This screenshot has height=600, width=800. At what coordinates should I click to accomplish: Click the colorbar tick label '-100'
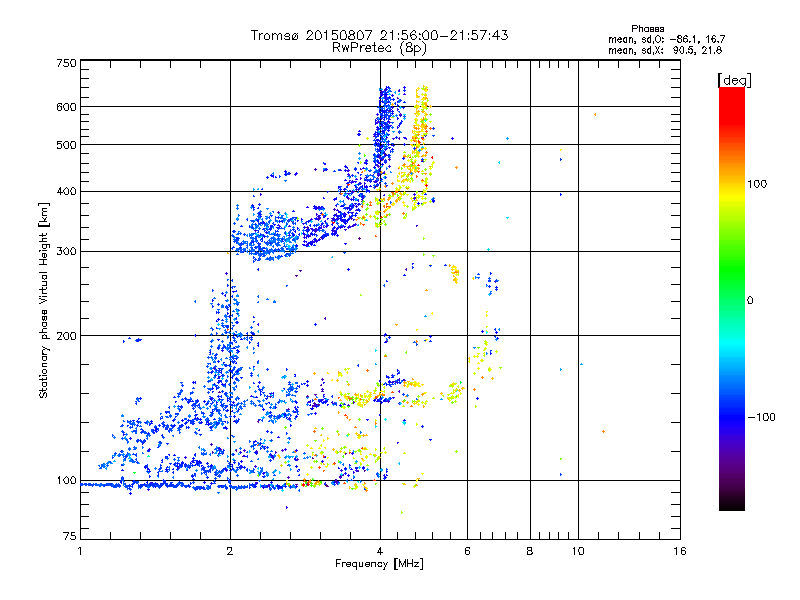click(761, 417)
